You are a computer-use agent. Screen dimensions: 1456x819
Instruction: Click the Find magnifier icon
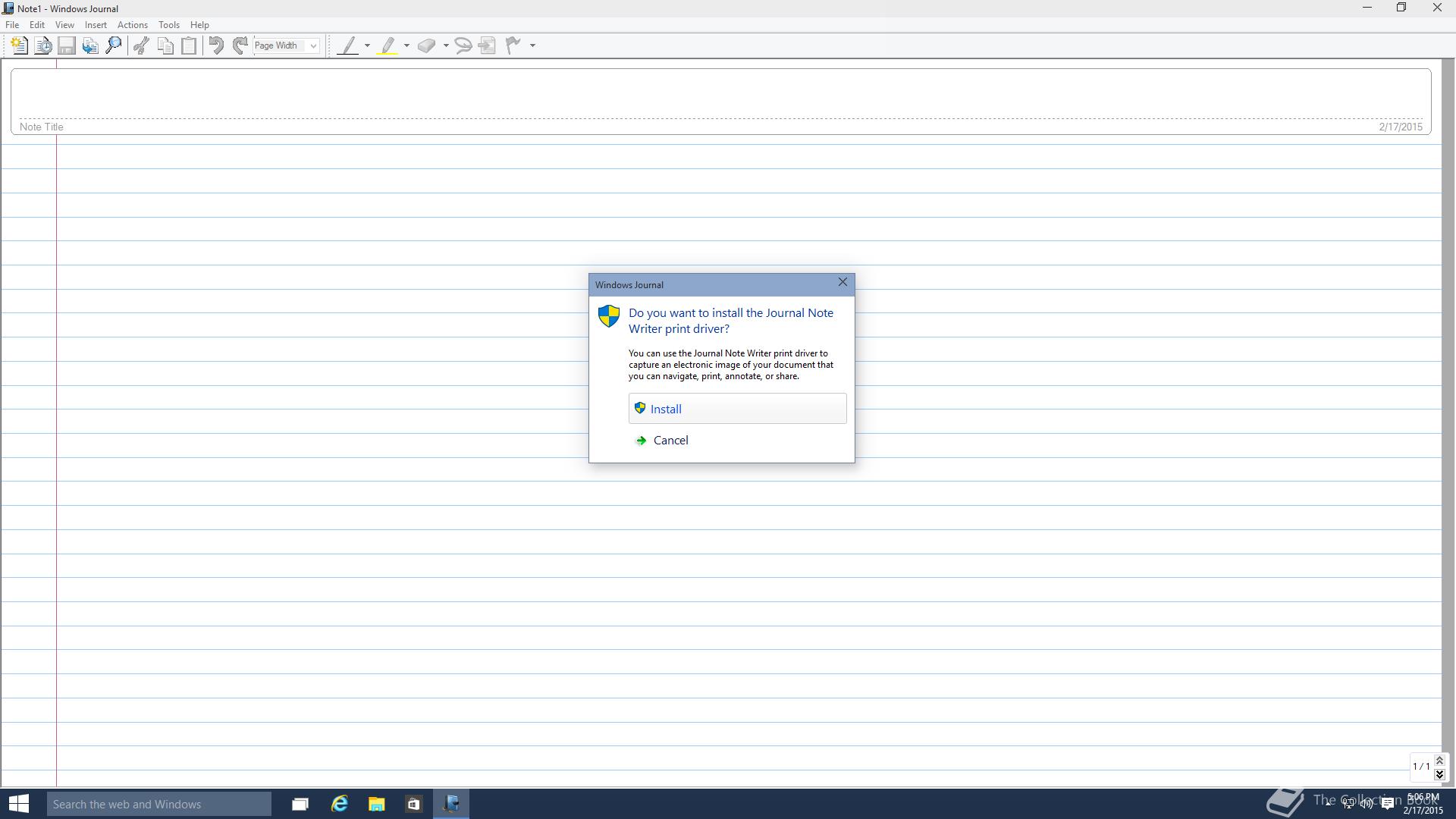click(x=114, y=45)
